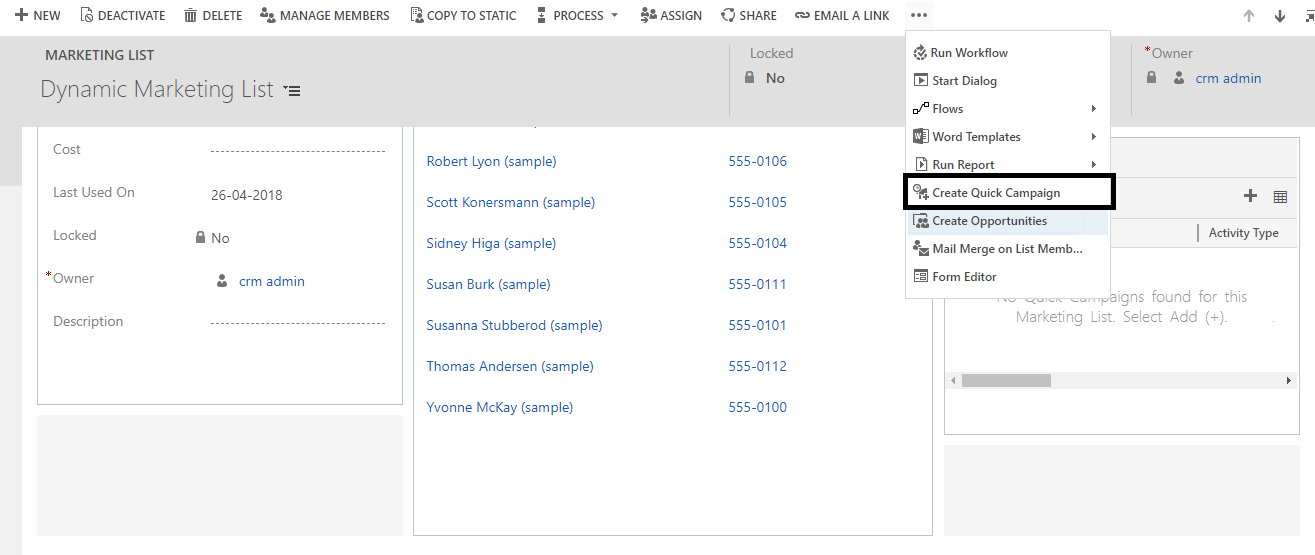Click the Last Used On date 26-04-2018

pos(247,195)
